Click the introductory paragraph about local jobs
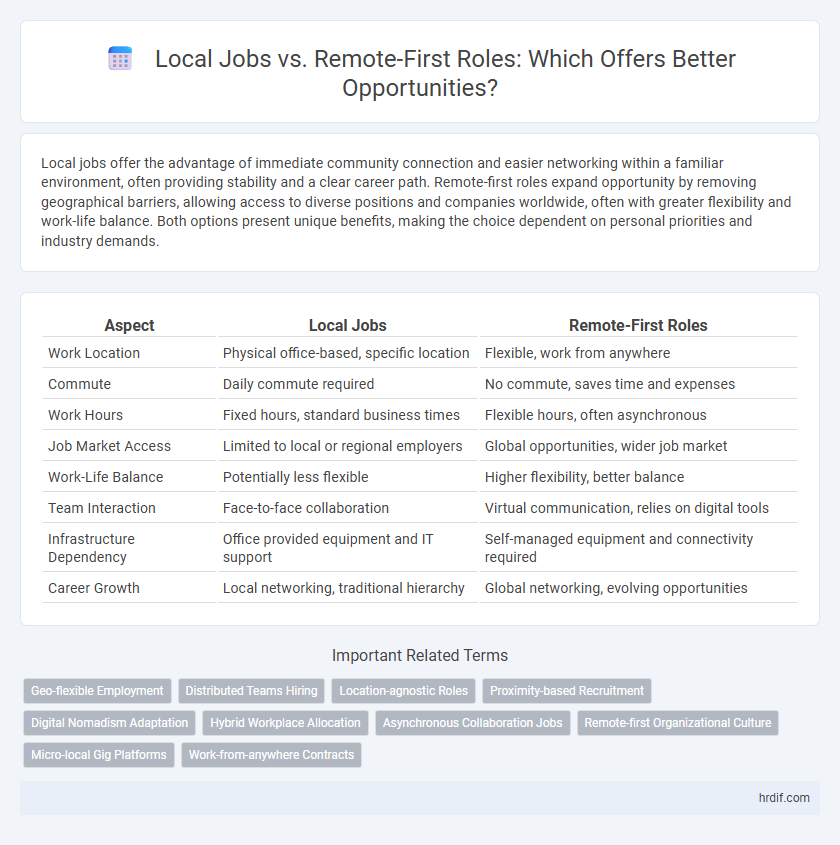 (x=416, y=202)
